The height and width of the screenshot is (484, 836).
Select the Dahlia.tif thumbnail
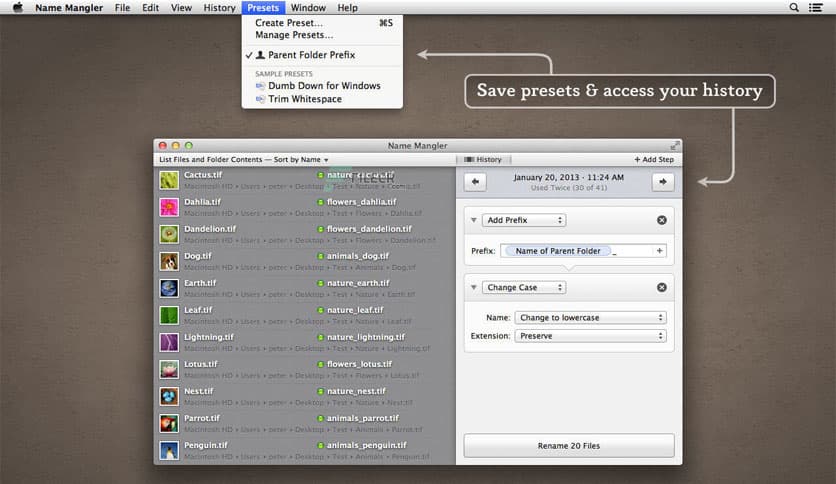169,207
